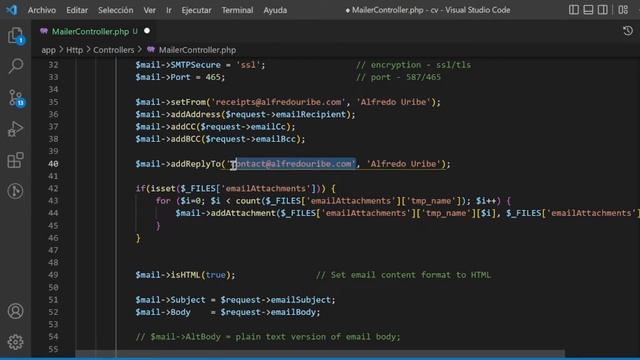Open the Terminal menu
This screenshot has height=360, width=640.
point(237,10)
